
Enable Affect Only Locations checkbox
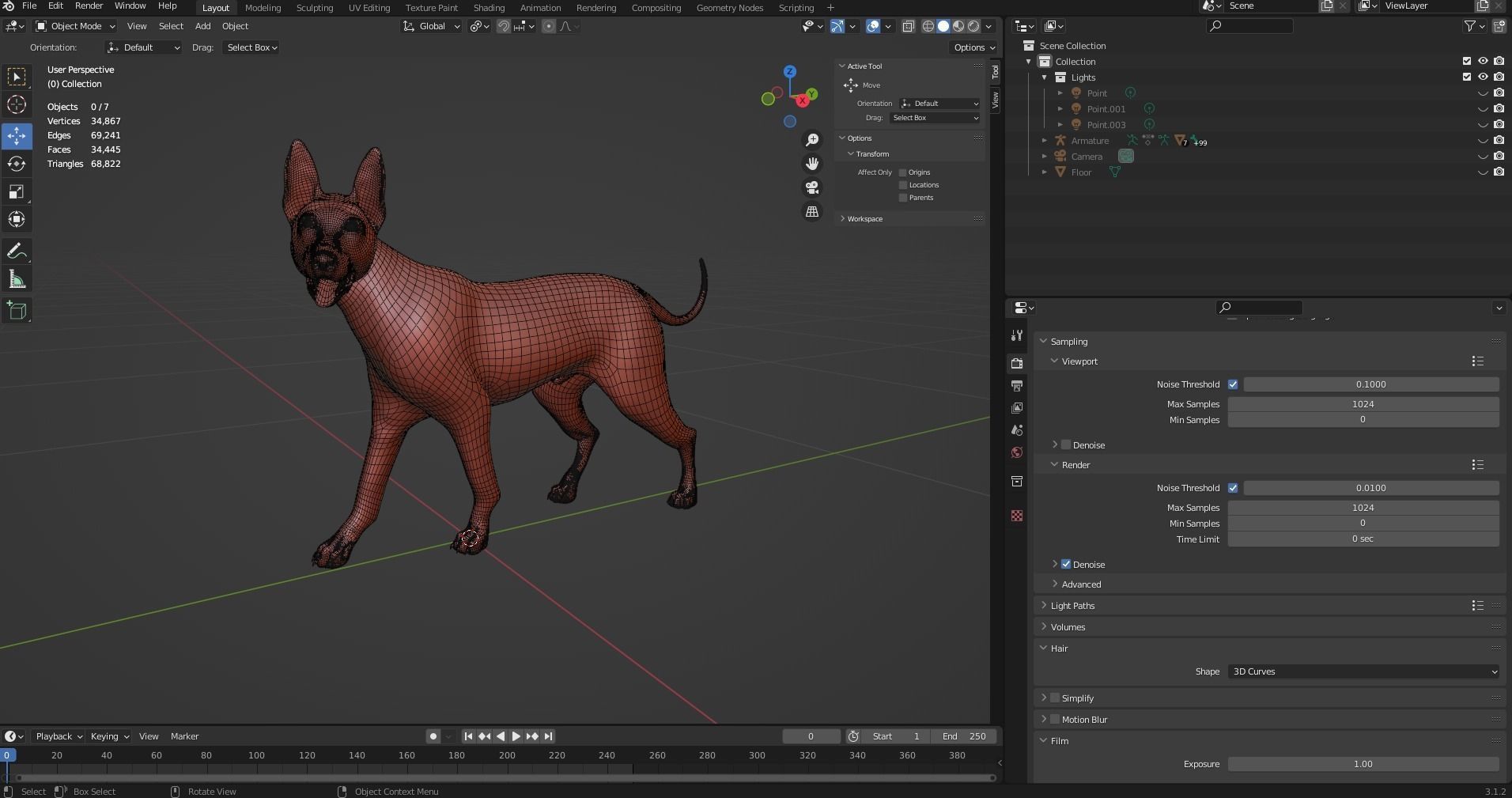pos(902,185)
